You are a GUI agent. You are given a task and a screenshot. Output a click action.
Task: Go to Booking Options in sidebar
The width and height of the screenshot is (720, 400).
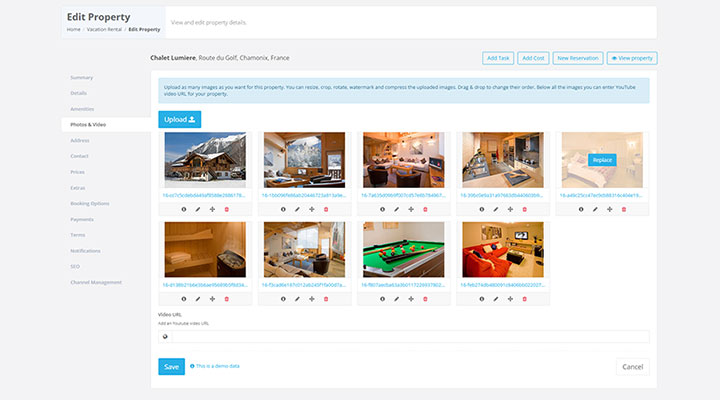[x=90, y=203]
